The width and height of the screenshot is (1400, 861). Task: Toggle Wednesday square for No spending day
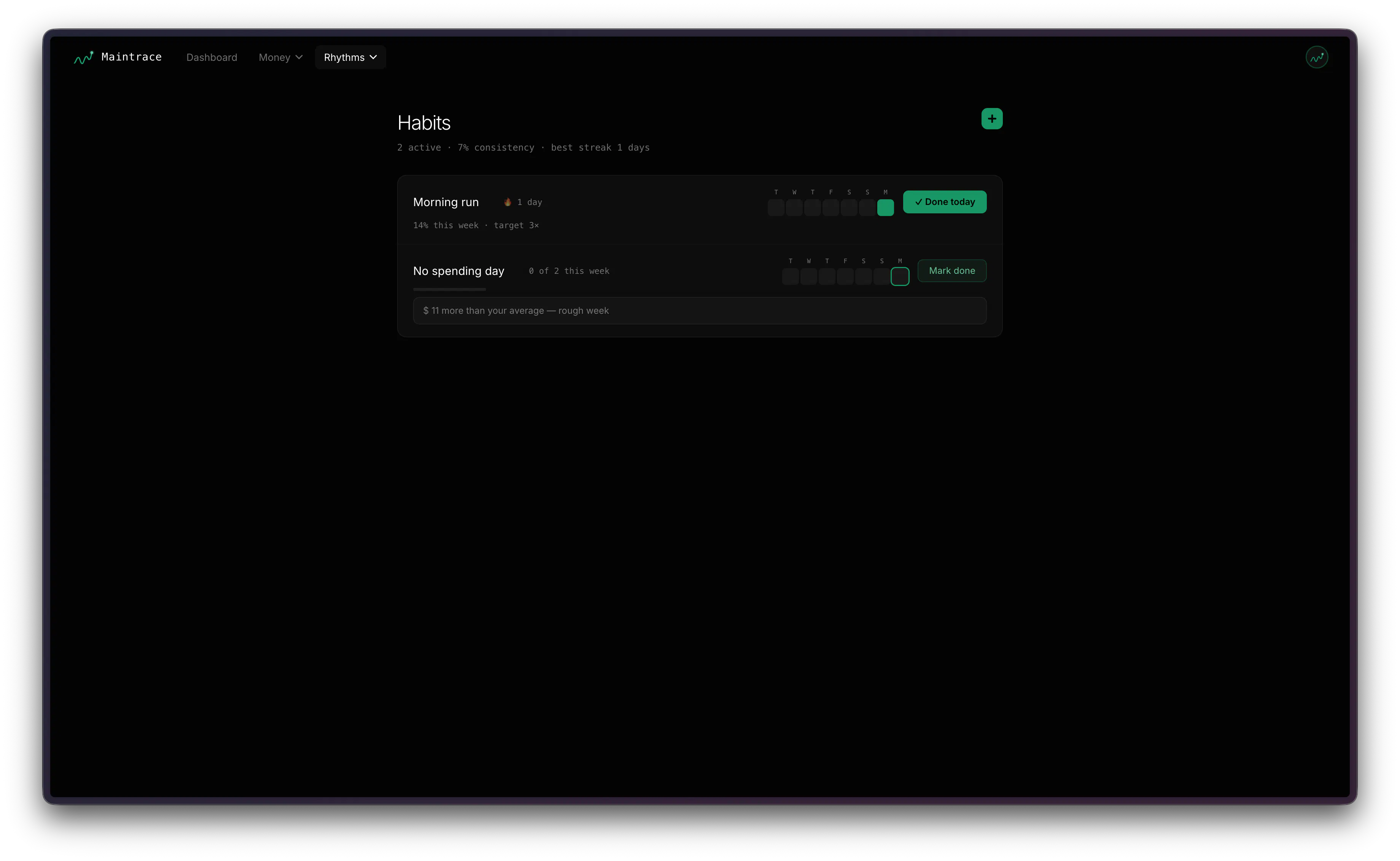(809, 276)
